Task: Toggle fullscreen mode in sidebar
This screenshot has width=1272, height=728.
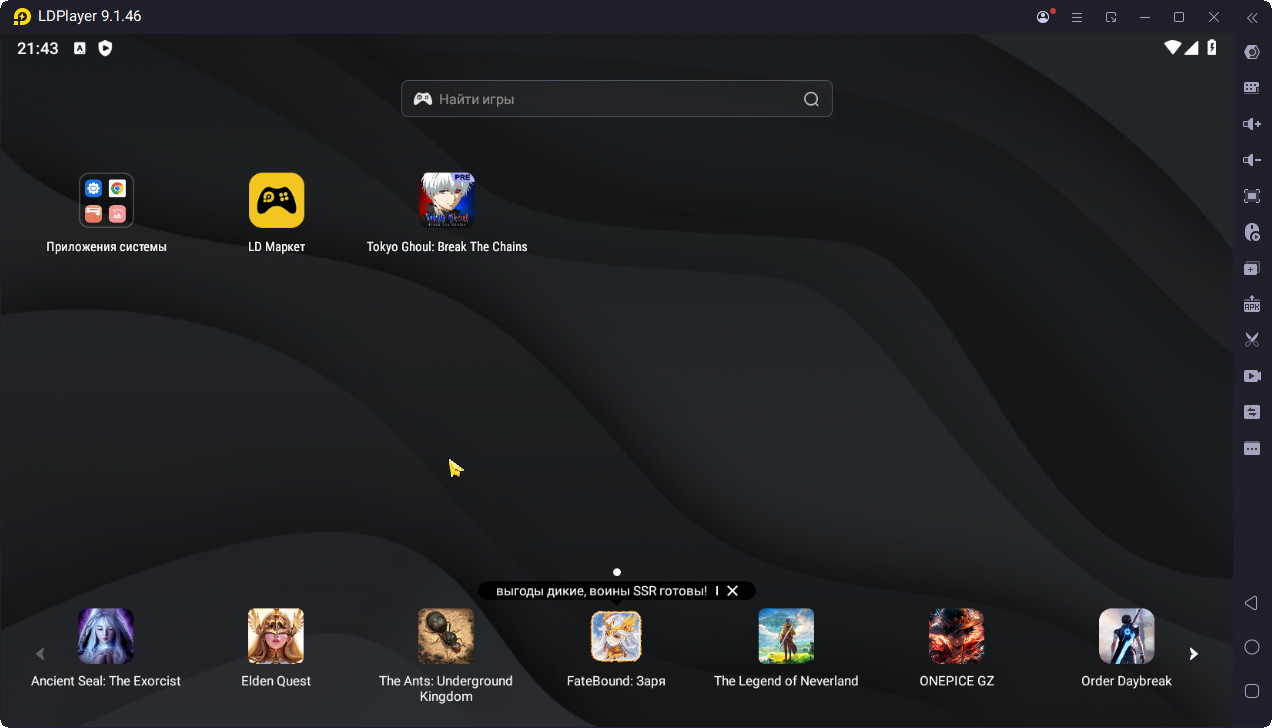Action: tap(1252, 196)
